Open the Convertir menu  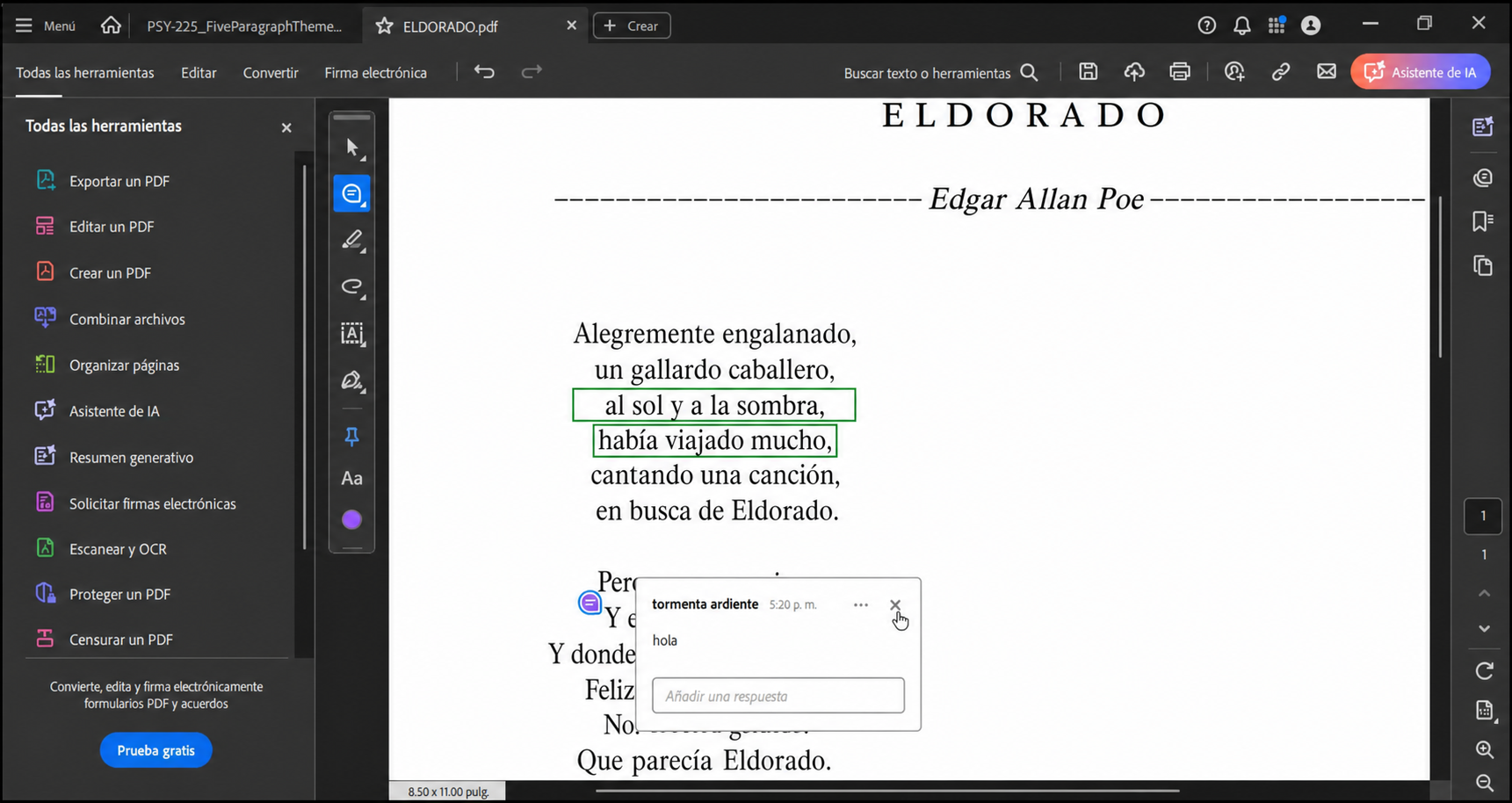tap(271, 73)
